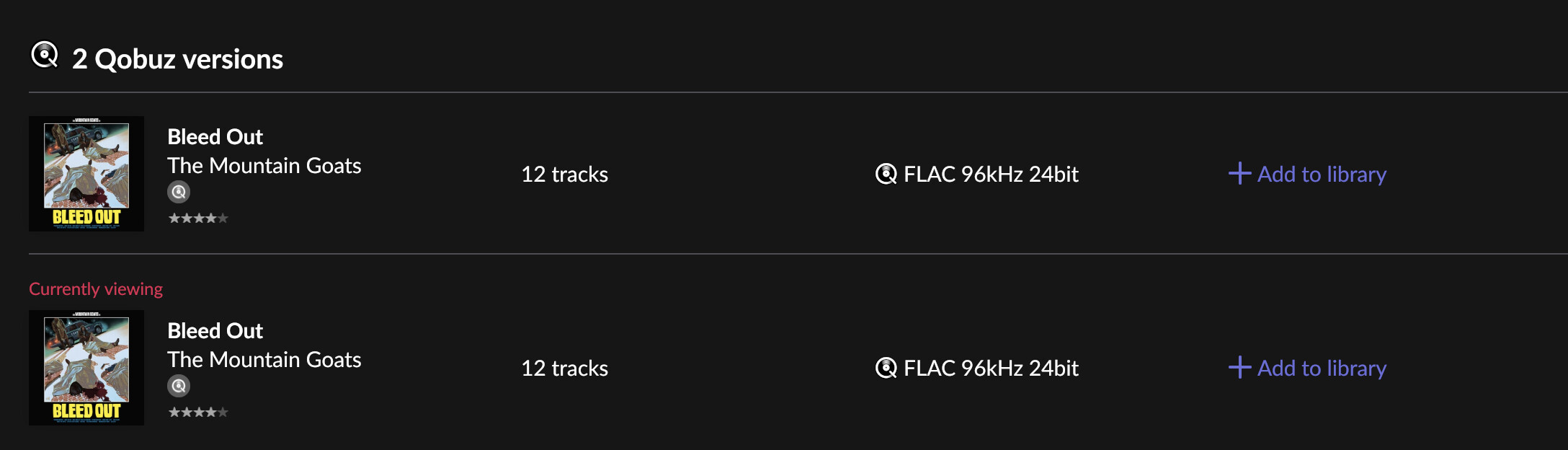1568x450 pixels.
Task: Click the star rating of the first album
Action: tap(198, 219)
